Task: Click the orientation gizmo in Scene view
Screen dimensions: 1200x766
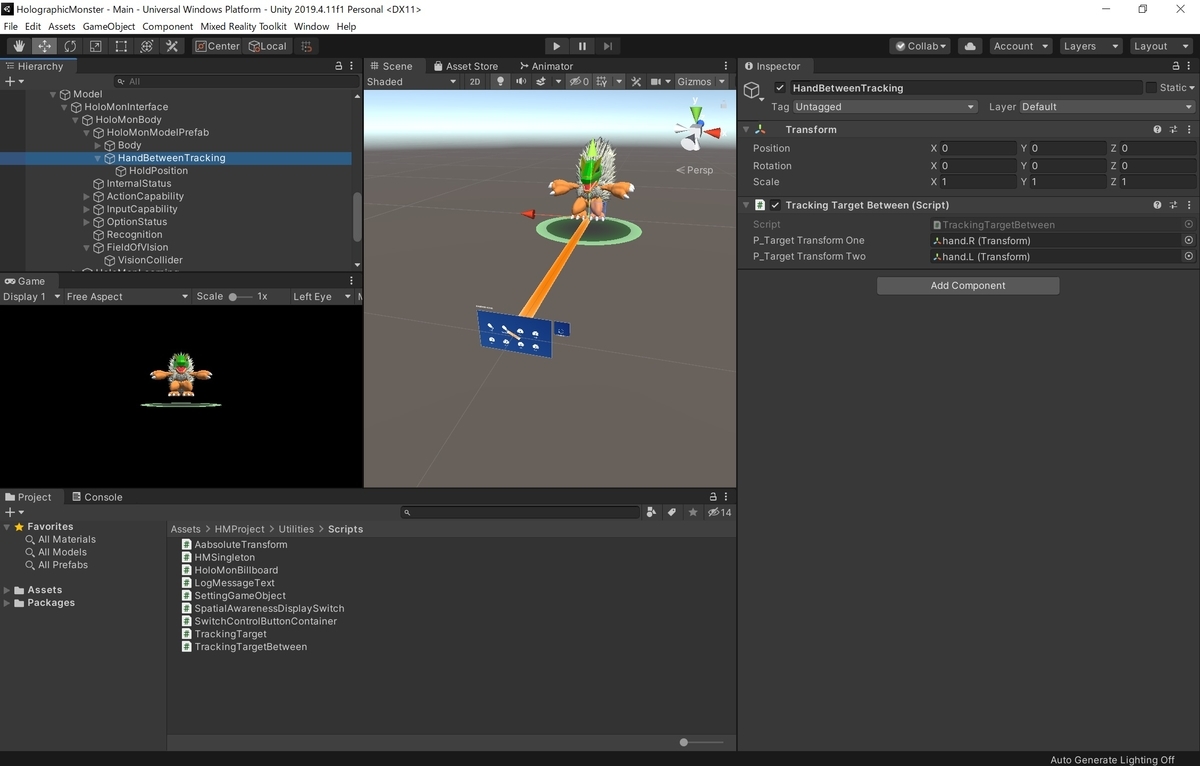Action: click(x=697, y=130)
